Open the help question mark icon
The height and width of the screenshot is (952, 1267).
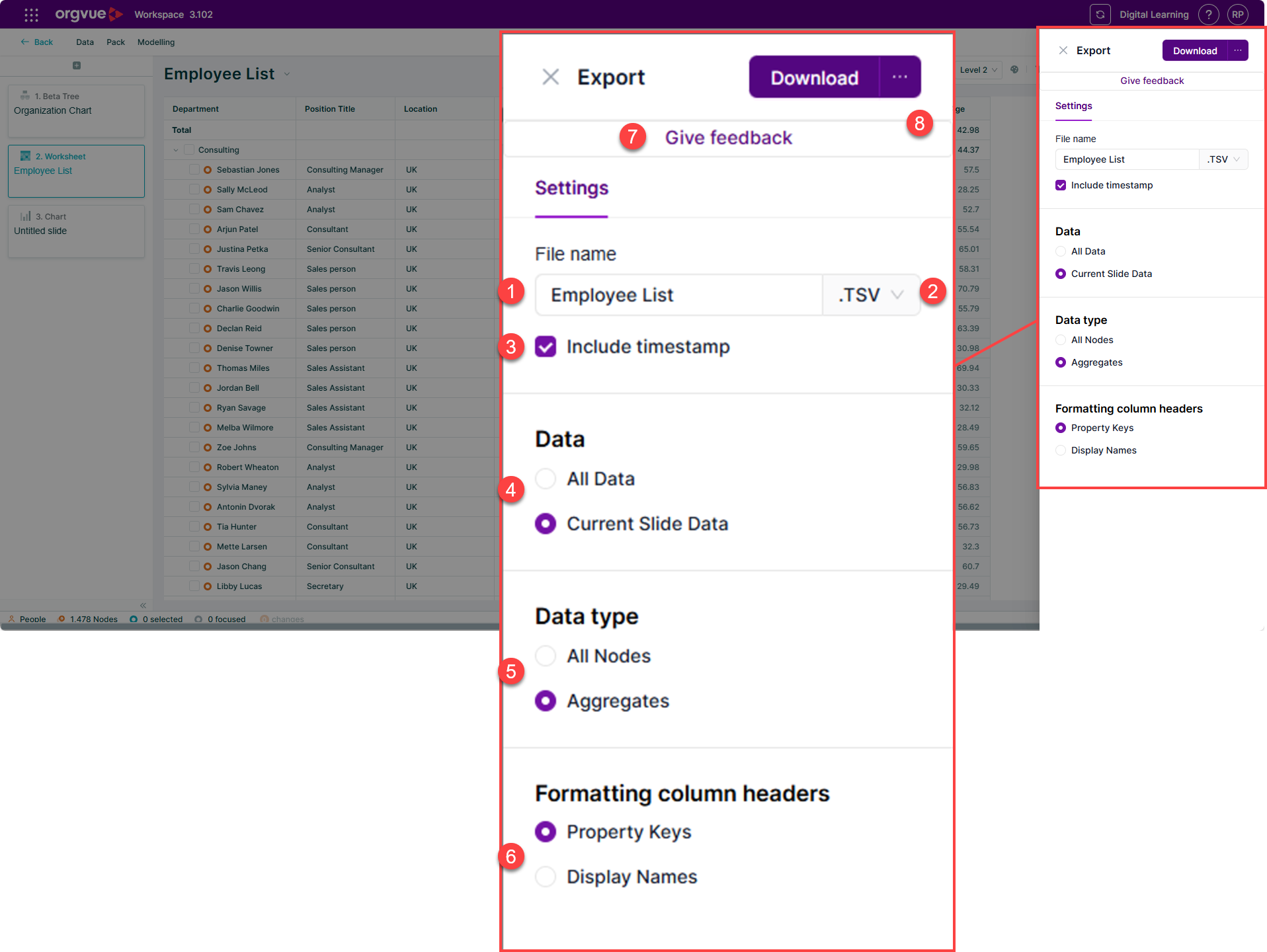click(1208, 15)
